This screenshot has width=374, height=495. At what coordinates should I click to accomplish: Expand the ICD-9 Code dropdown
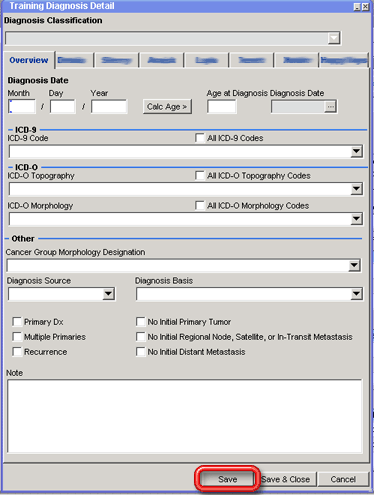click(356, 152)
